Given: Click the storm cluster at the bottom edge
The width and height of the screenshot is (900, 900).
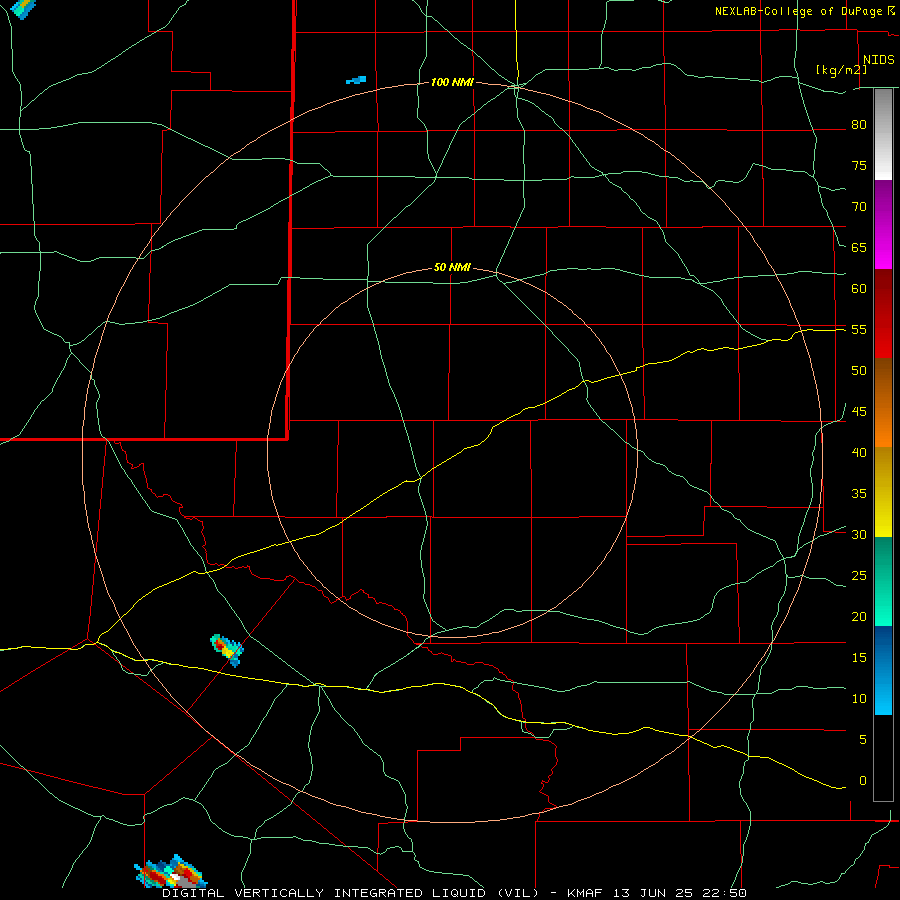Looking at the screenshot, I should 171,872.
